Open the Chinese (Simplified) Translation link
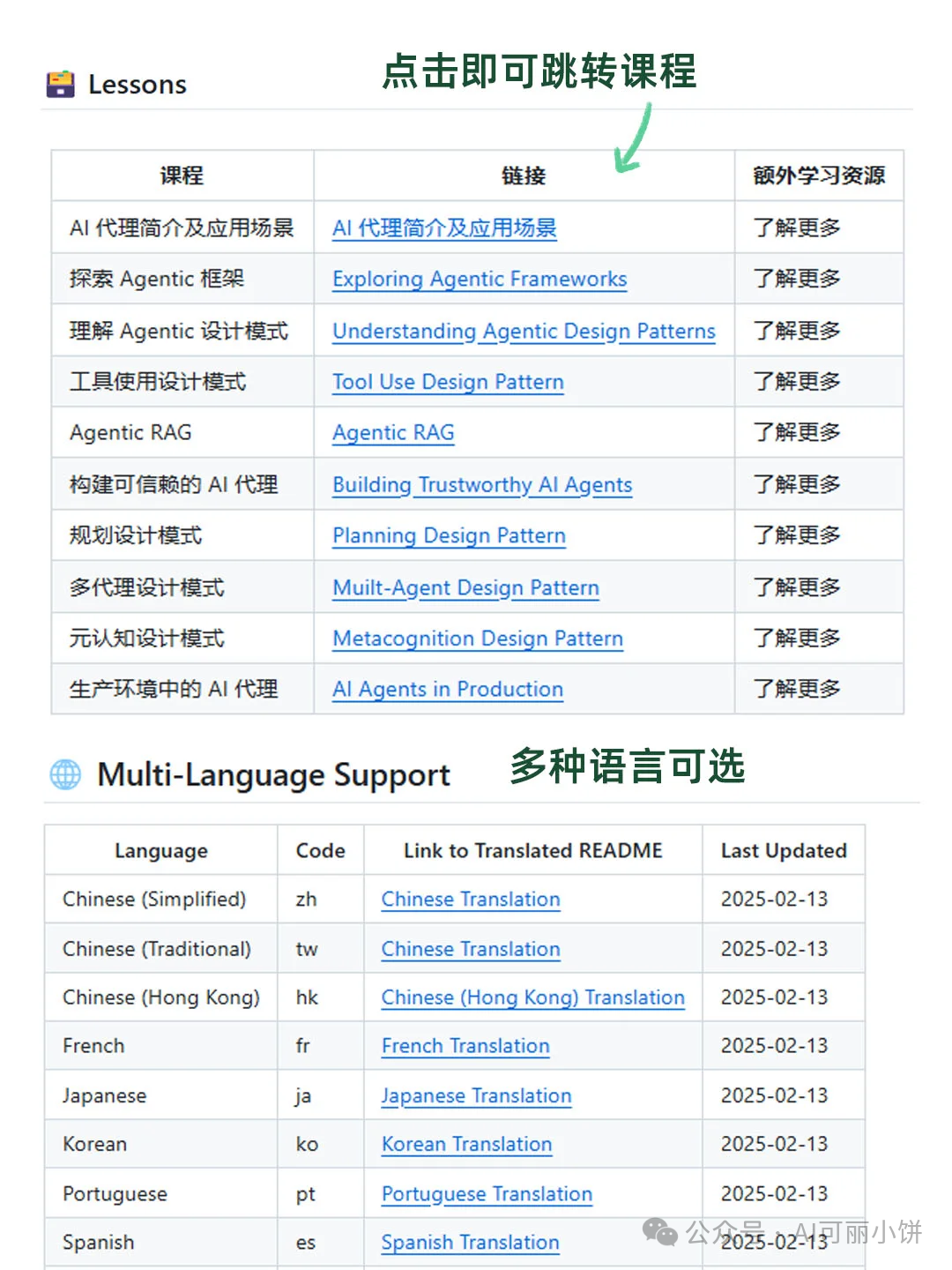 coord(469,900)
